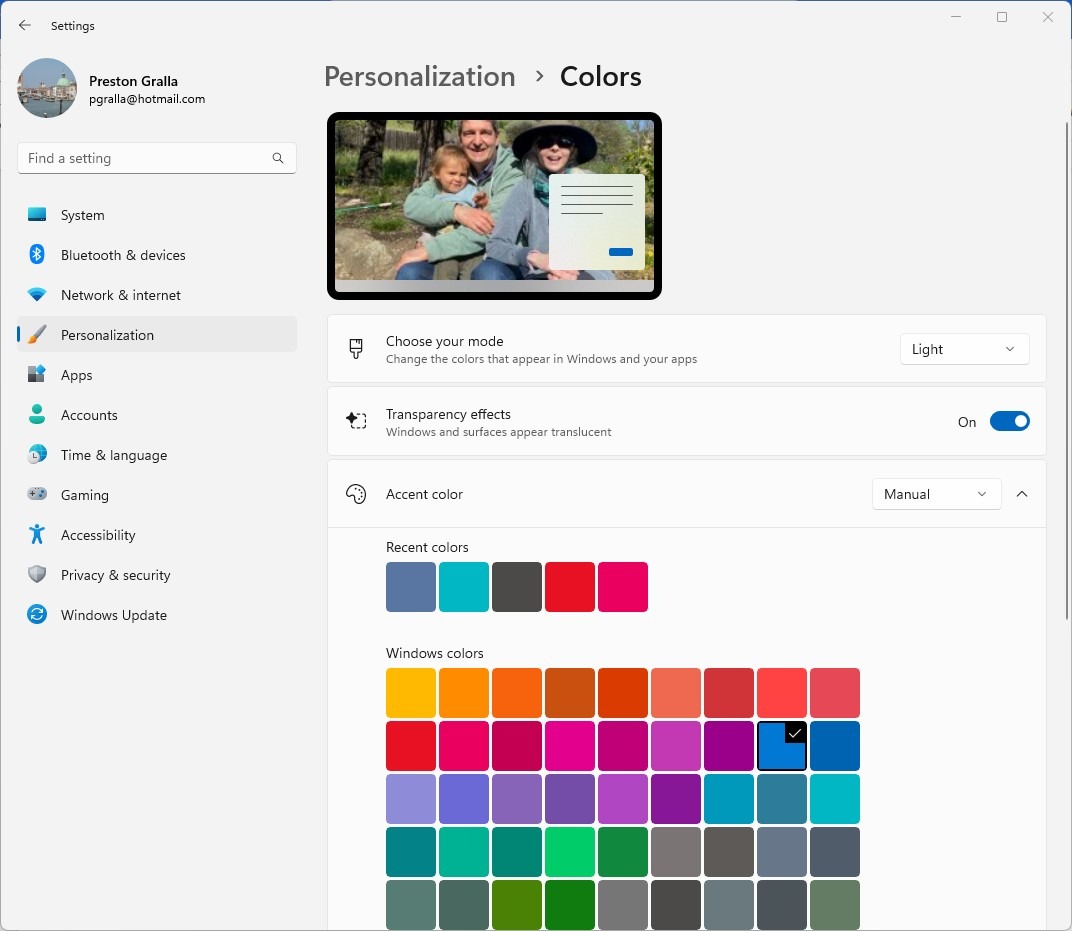Select Time & language in sidebar
The width and height of the screenshot is (1072, 931).
click(x=113, y=455)
